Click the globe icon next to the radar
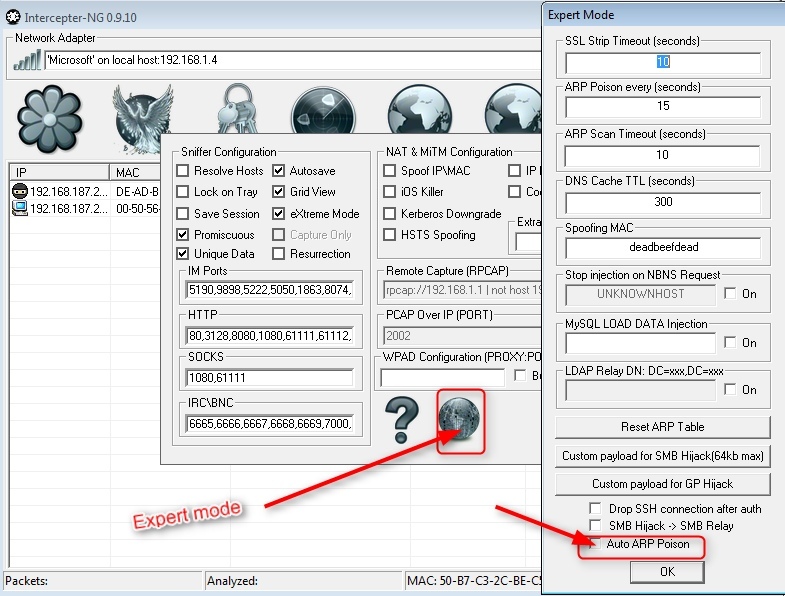 coord(419,110)
